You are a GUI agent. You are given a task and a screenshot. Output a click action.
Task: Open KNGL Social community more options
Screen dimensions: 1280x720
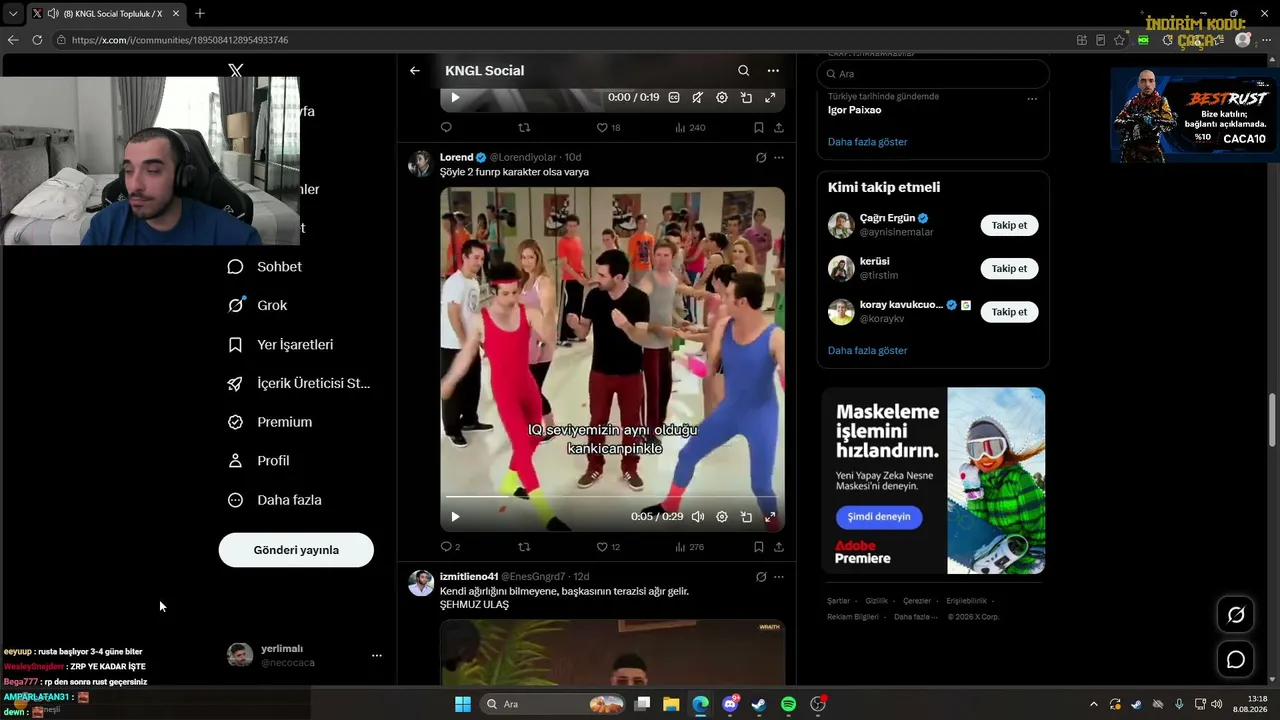[773, 71]
